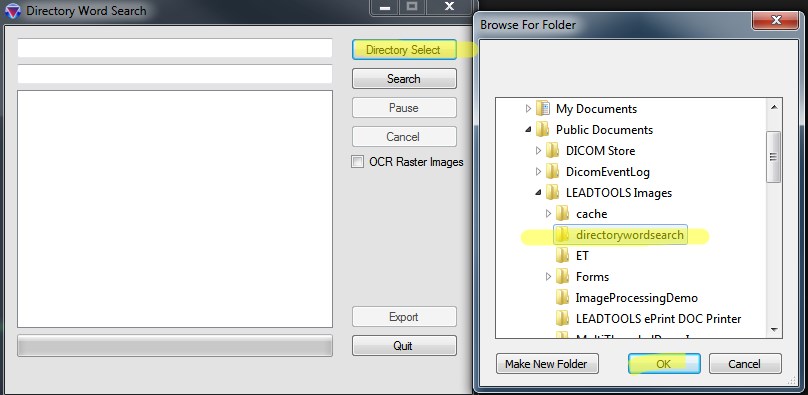Select the Public Documents tree entry
This screenshot has width=808, height=395.
coord(604,130)
